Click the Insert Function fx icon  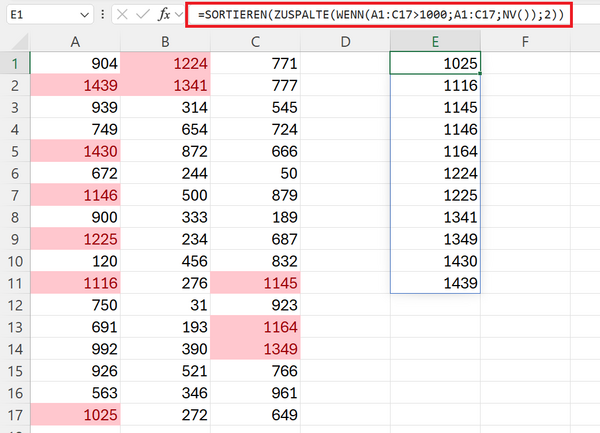pos(165,15)
